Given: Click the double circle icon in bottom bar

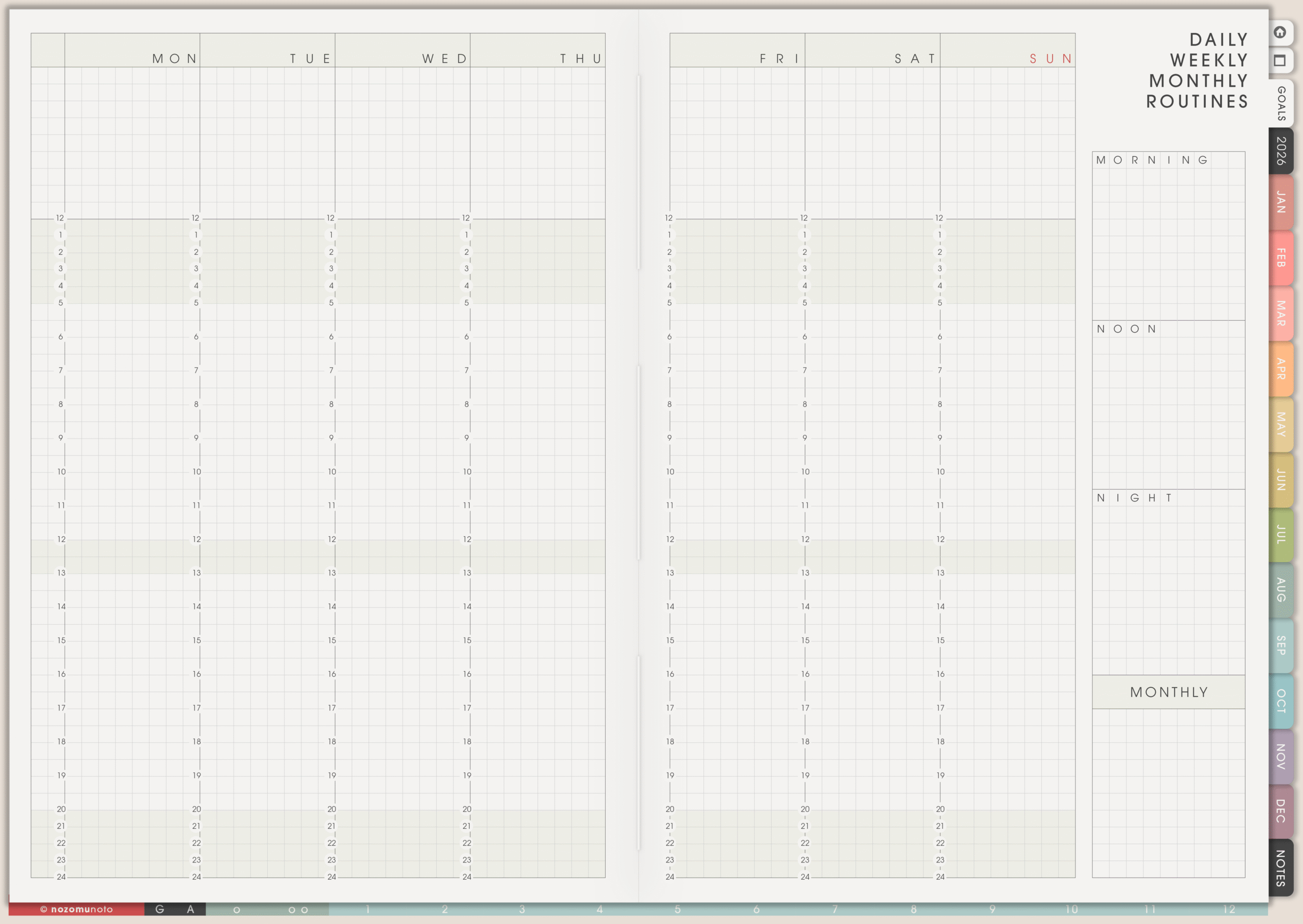Looking at the screenshot, I should tap(298, 910).
